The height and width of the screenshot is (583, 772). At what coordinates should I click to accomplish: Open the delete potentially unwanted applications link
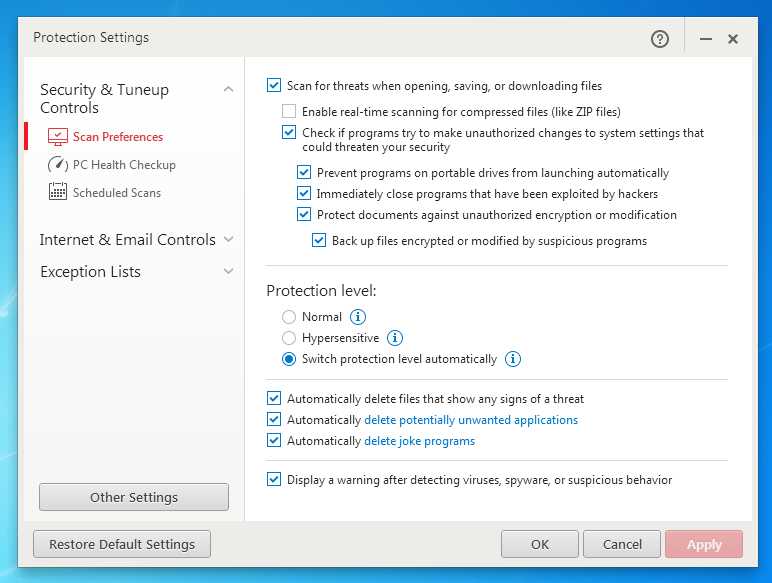(471, 420)
